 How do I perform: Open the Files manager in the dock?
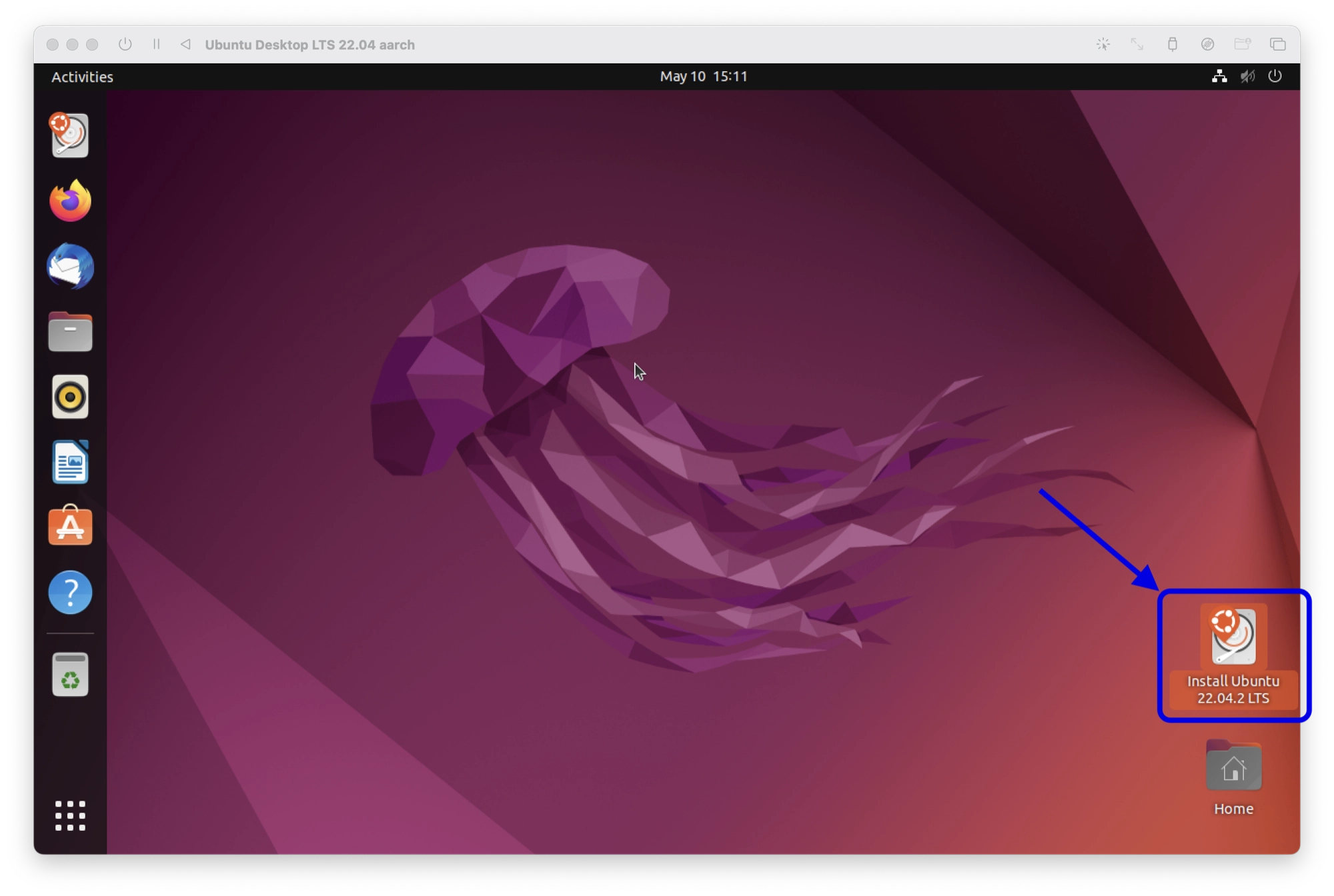click(x=70, y=331)
